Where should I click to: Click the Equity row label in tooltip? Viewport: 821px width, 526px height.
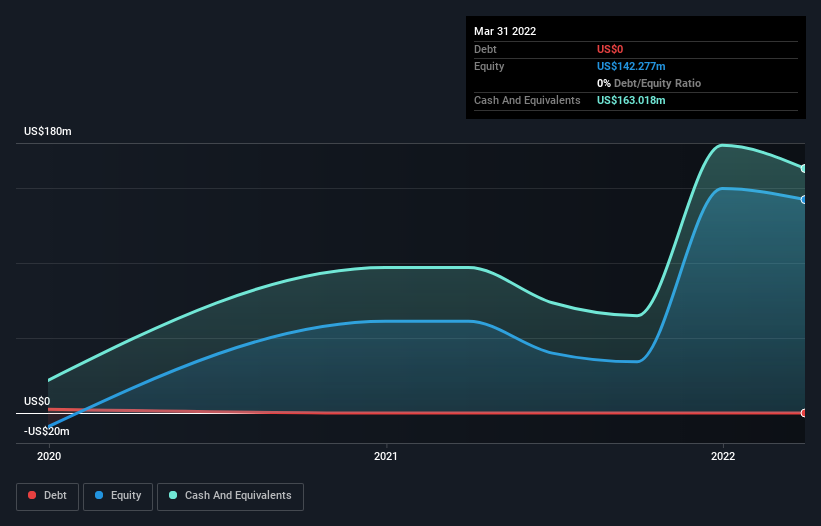point(489,66)
